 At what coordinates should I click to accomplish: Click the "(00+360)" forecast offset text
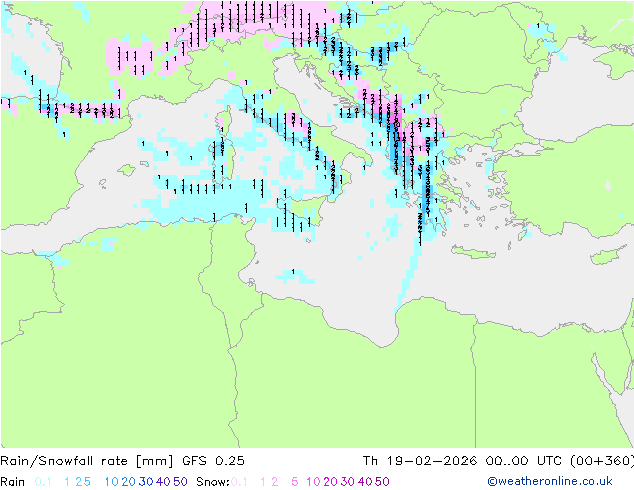[602, 461]
